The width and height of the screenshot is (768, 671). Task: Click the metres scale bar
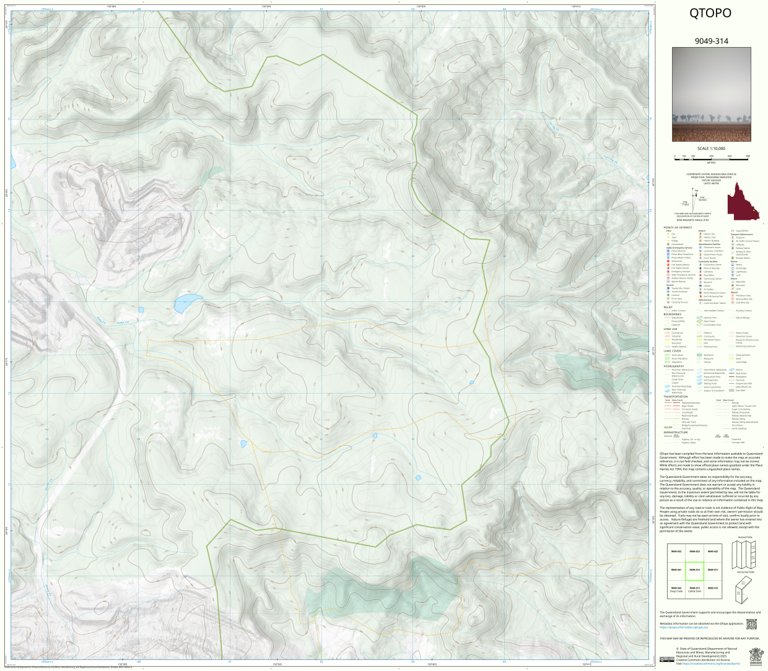[711, 158]
